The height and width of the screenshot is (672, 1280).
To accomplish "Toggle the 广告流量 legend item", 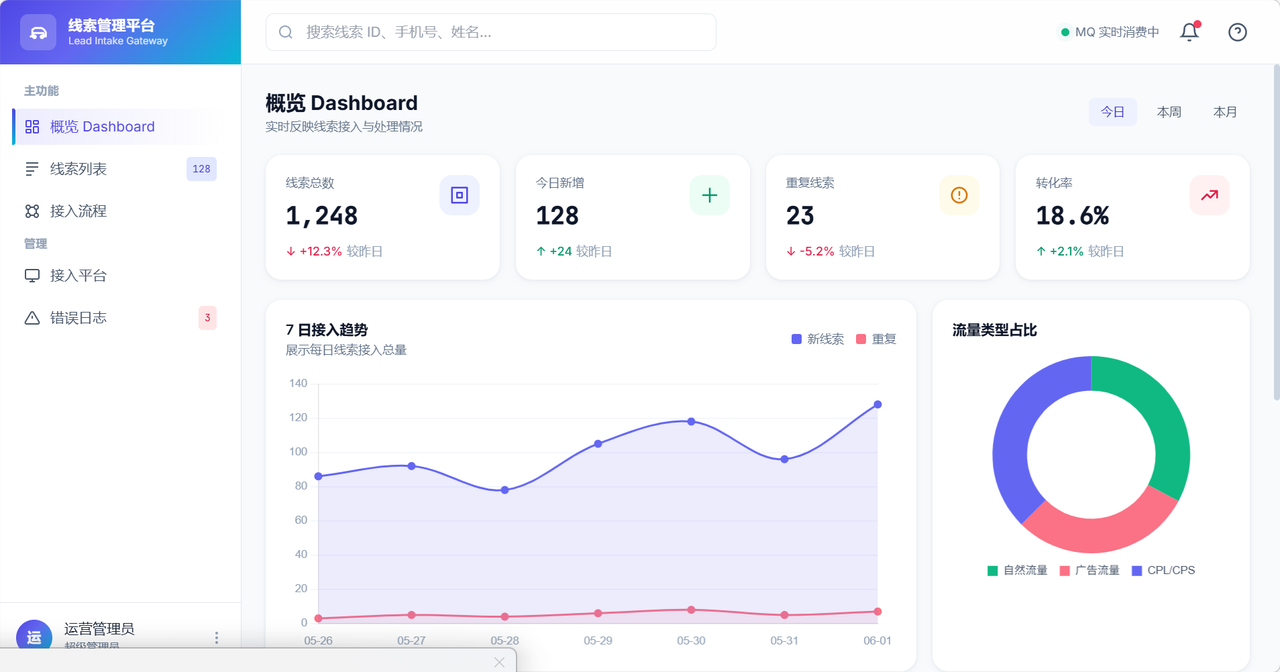I will (1089, 570).
